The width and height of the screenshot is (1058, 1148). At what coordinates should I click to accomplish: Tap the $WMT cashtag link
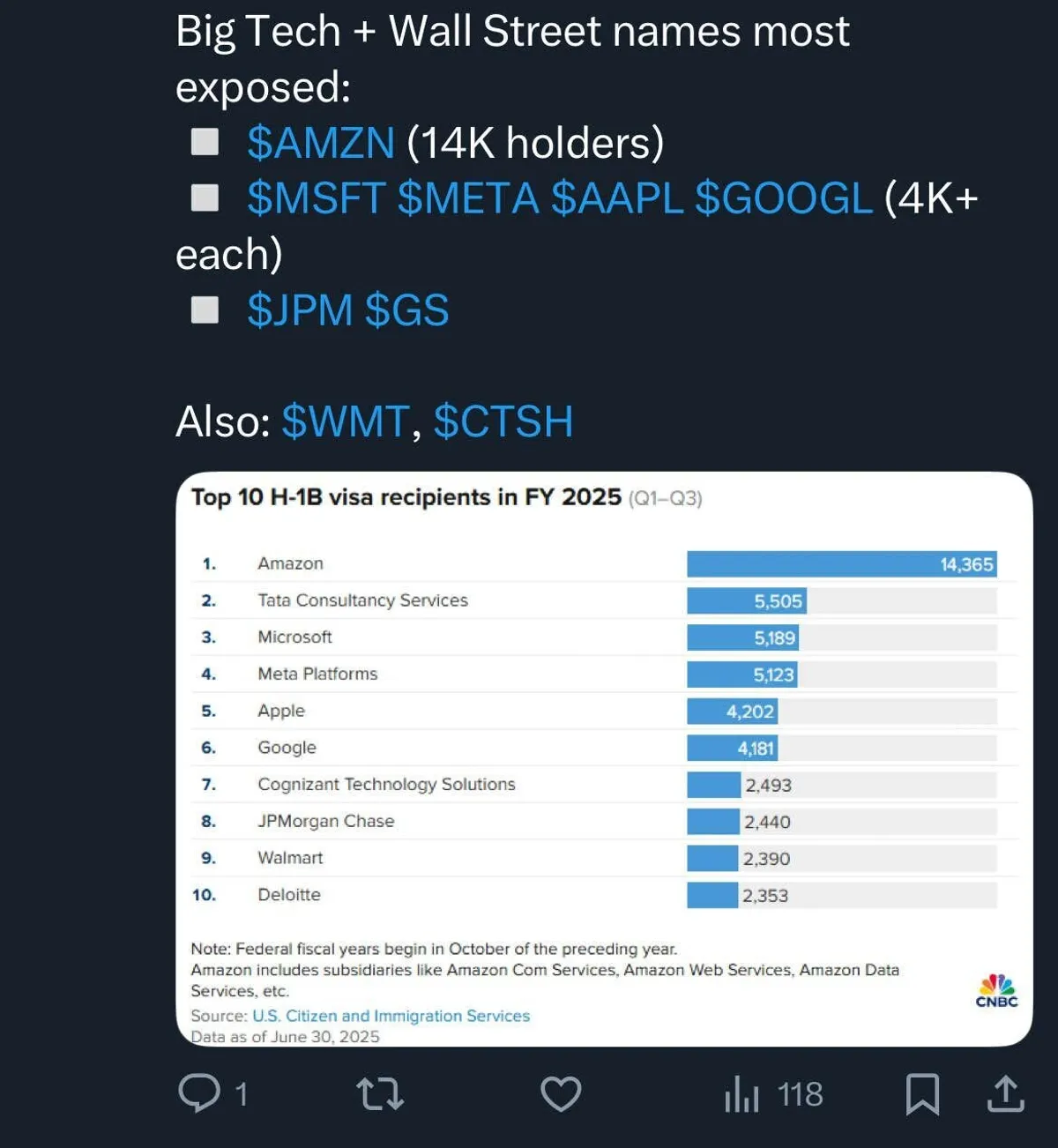(346, 421)
